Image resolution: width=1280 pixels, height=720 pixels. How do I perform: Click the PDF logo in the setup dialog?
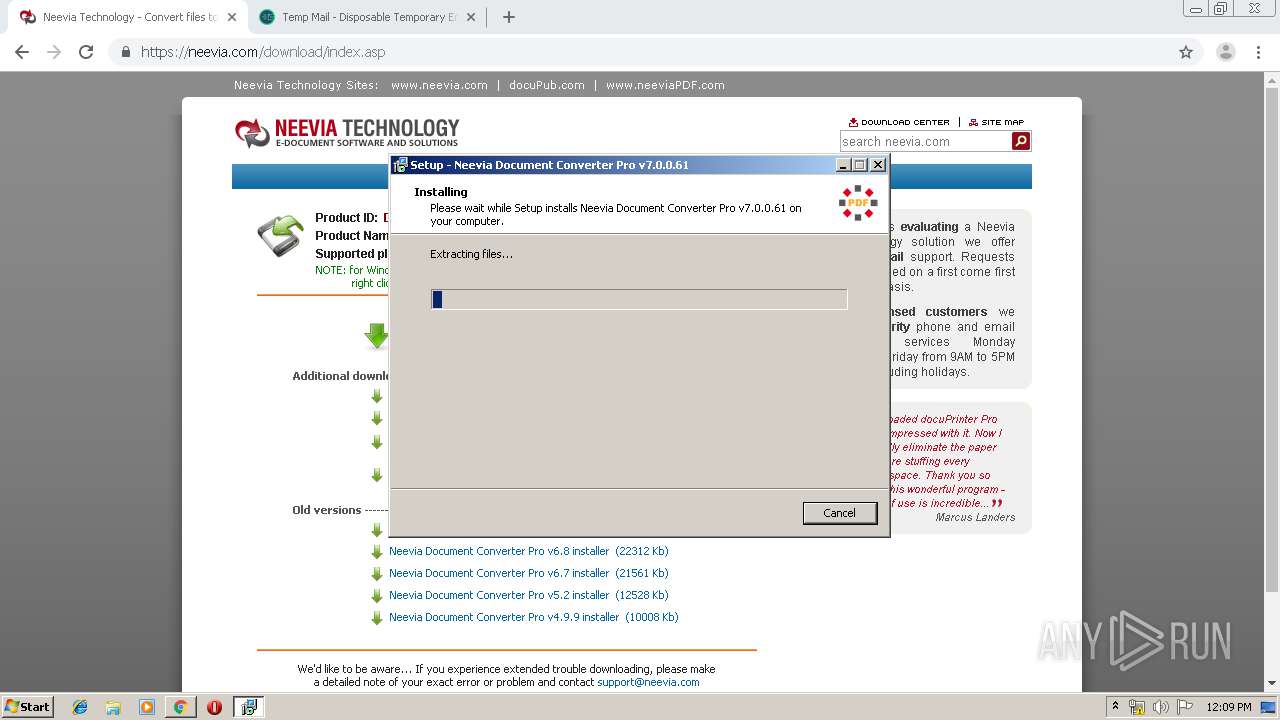click(x=858, y=203)
